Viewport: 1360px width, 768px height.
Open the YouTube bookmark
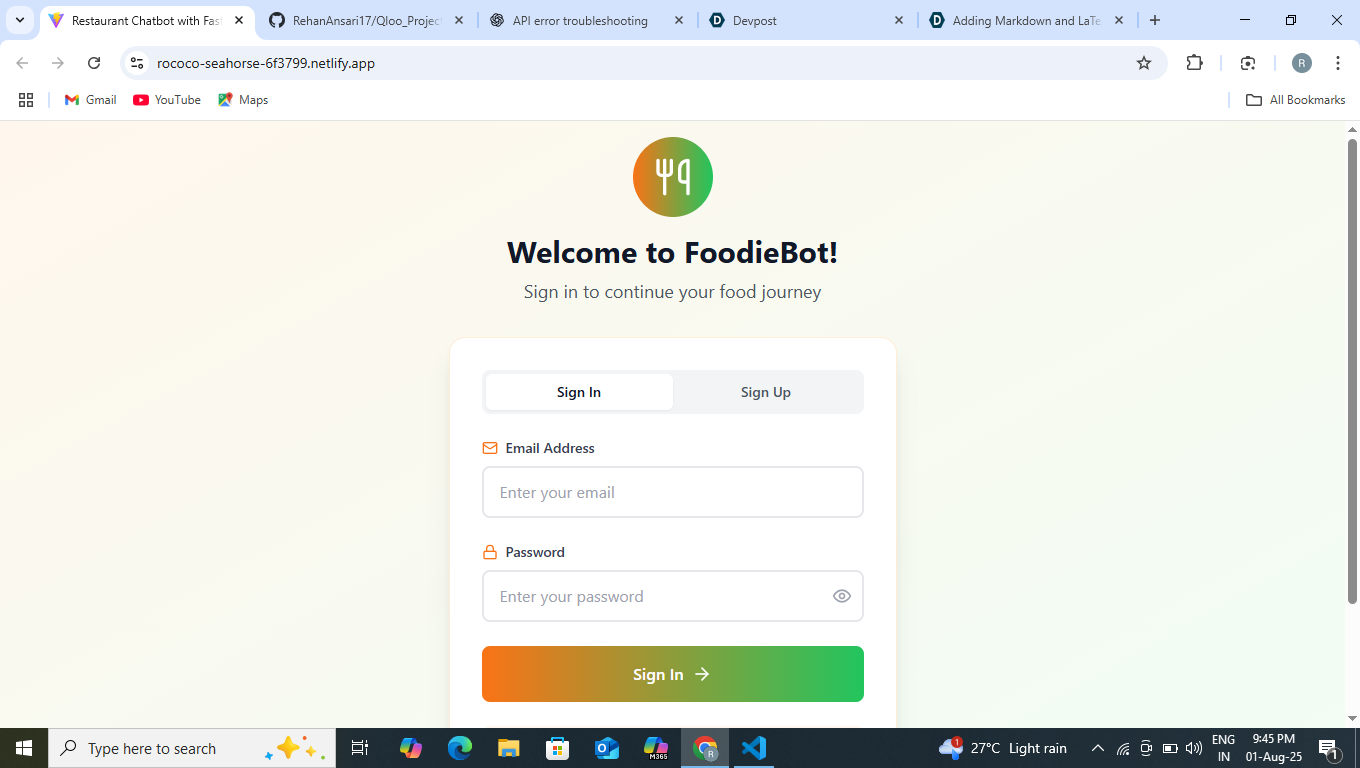(x=167, y=100)
